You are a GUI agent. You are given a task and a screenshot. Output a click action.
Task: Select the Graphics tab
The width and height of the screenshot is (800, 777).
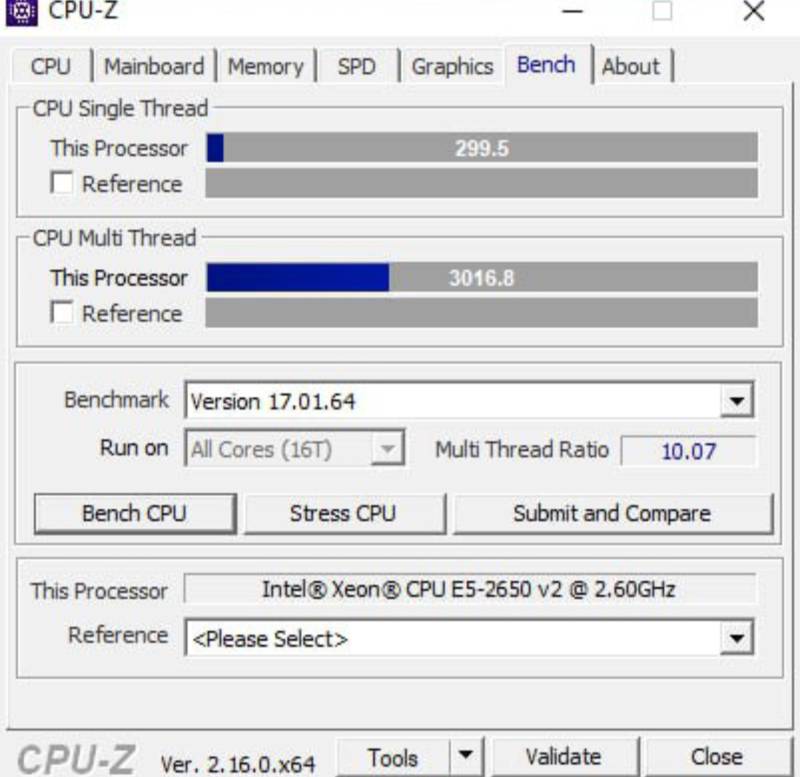click(453, 66)
